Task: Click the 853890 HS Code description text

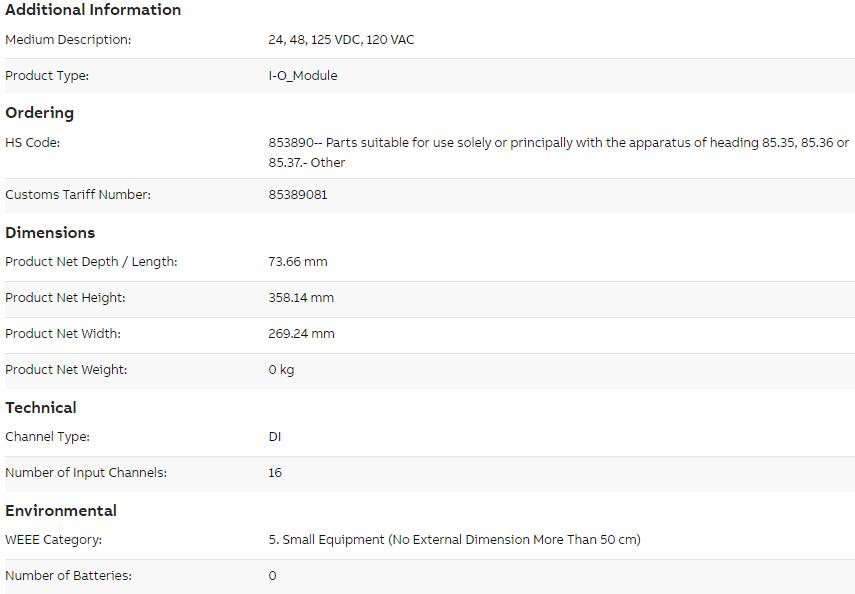Action: click(558, 153)
